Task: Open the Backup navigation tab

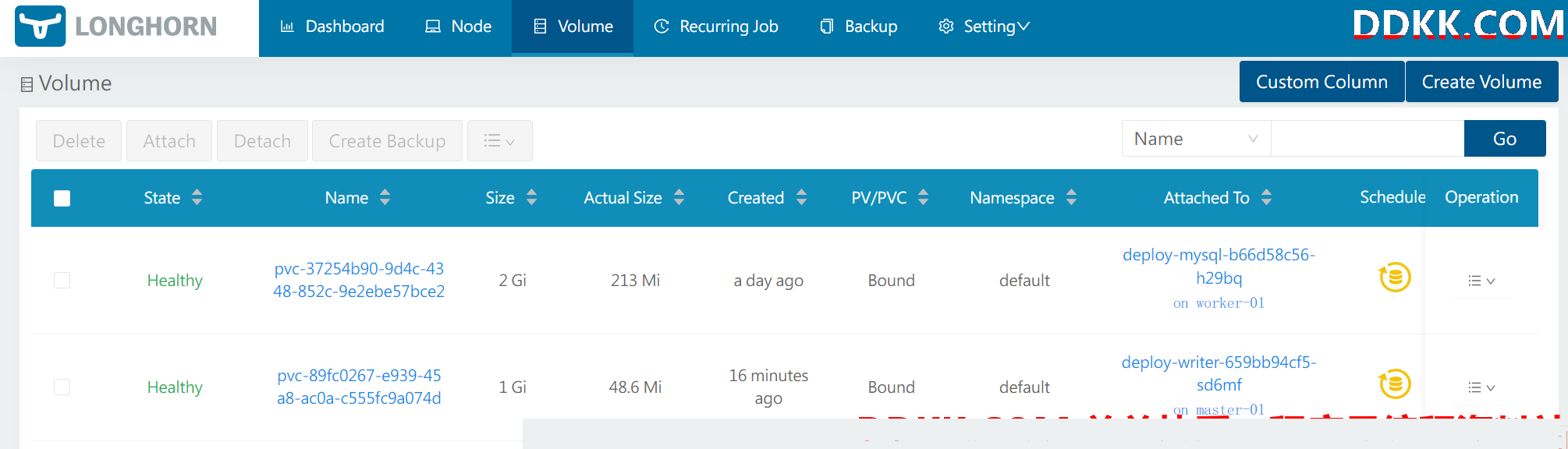Action: point(858,27)
